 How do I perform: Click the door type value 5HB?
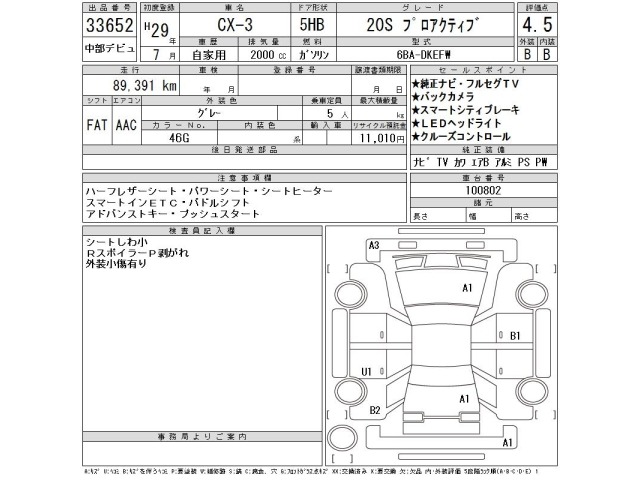[312, 25]
